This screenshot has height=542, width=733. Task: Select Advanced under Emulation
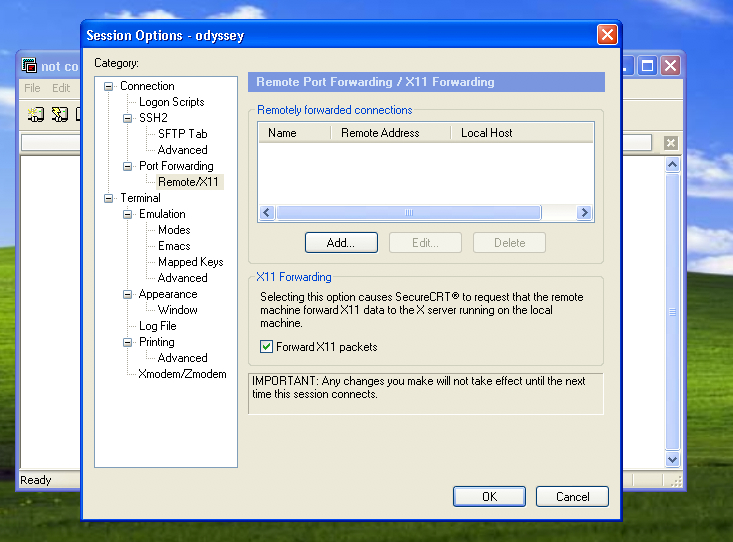click(x=182, y=278)
